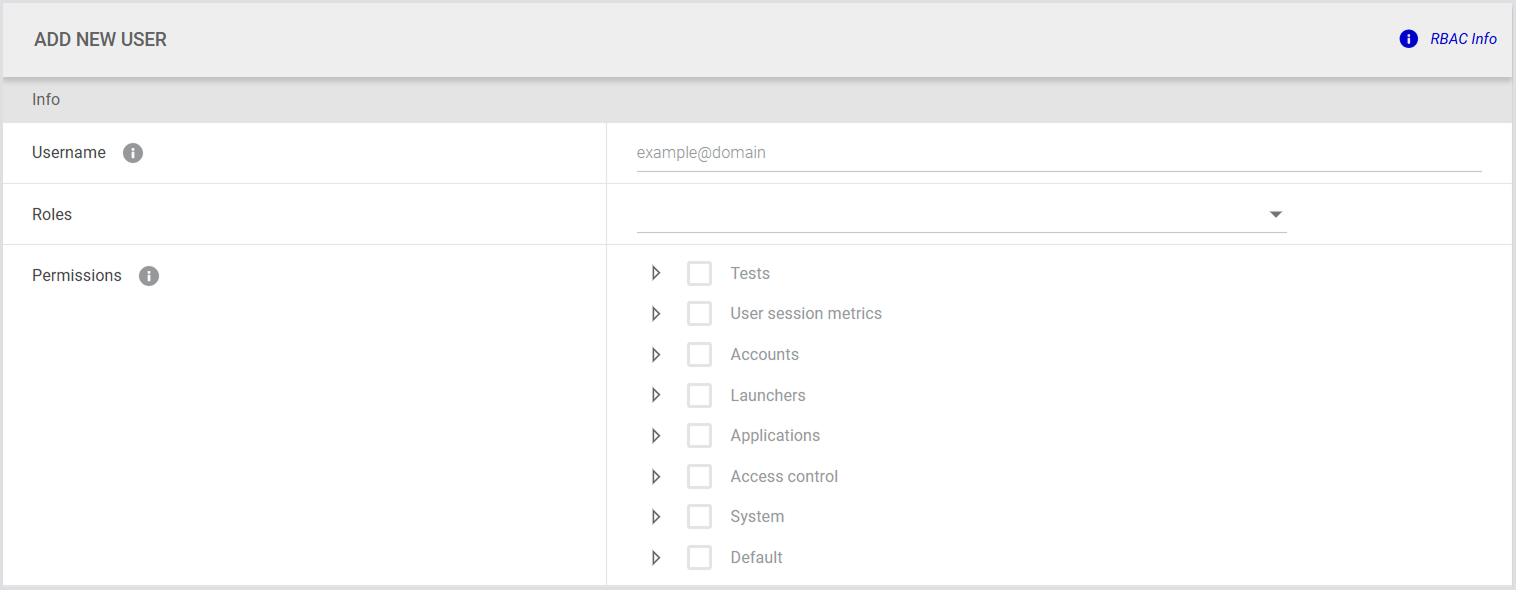Select the Launchers permission checkbox
The image size is (1516, 590).
tap(699, 395)
